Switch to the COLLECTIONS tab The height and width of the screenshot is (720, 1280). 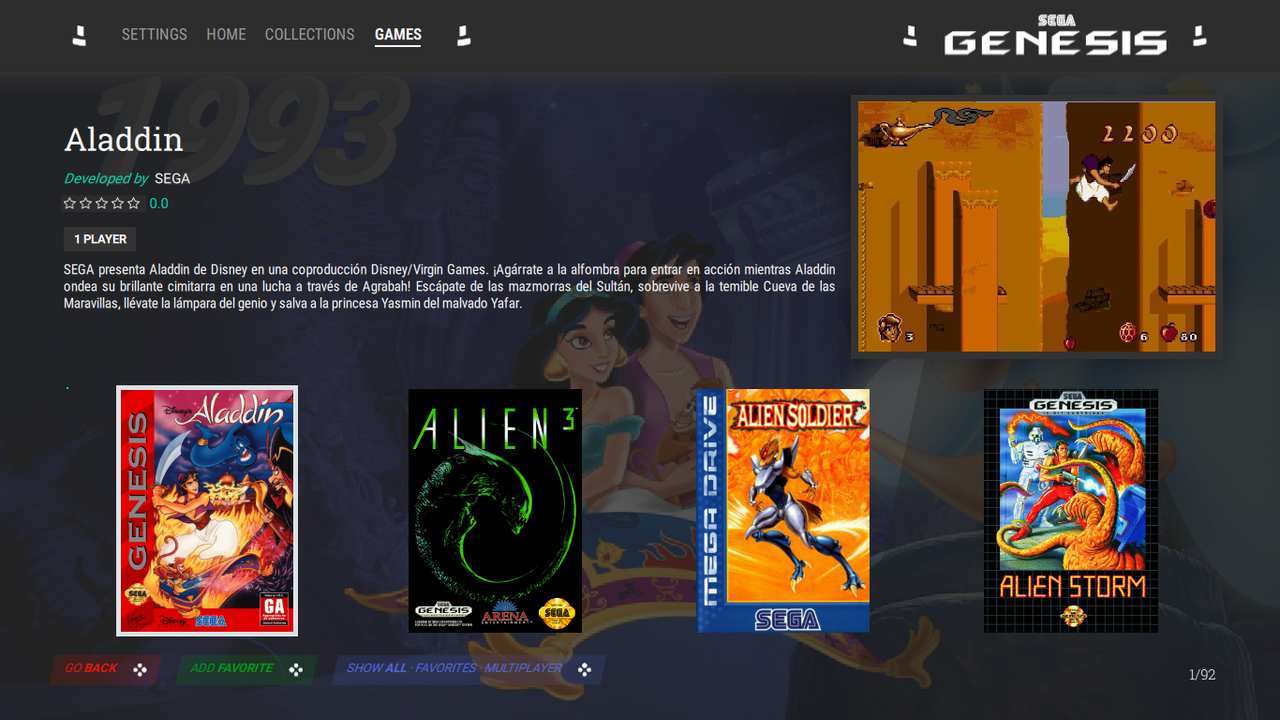coord(309,34)
